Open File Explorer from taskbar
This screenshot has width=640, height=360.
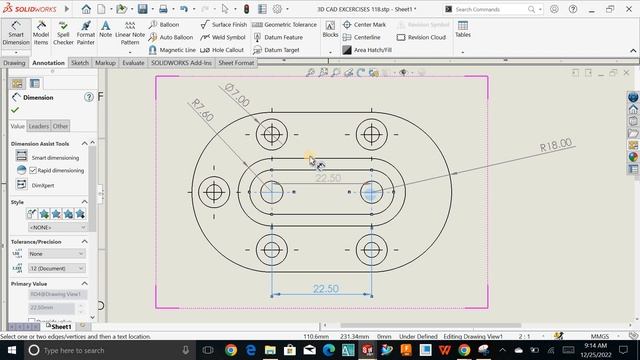tap(270, 350)
